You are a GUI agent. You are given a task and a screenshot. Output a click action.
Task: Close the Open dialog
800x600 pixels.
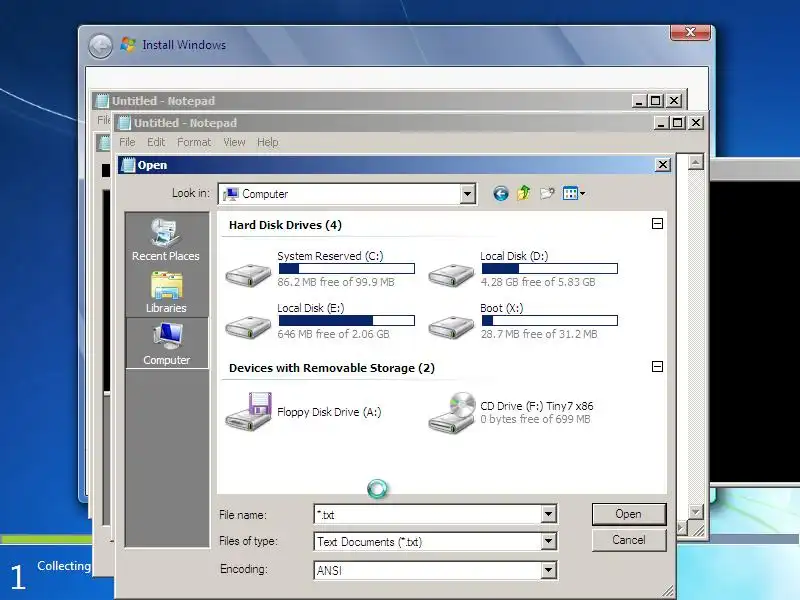[x=662, y=164]
